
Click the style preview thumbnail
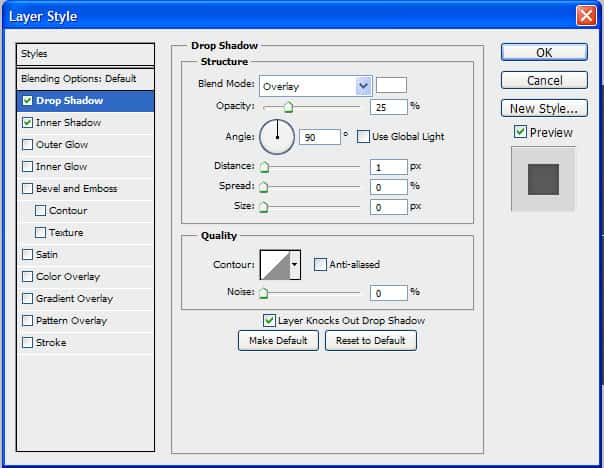(543, 178)
